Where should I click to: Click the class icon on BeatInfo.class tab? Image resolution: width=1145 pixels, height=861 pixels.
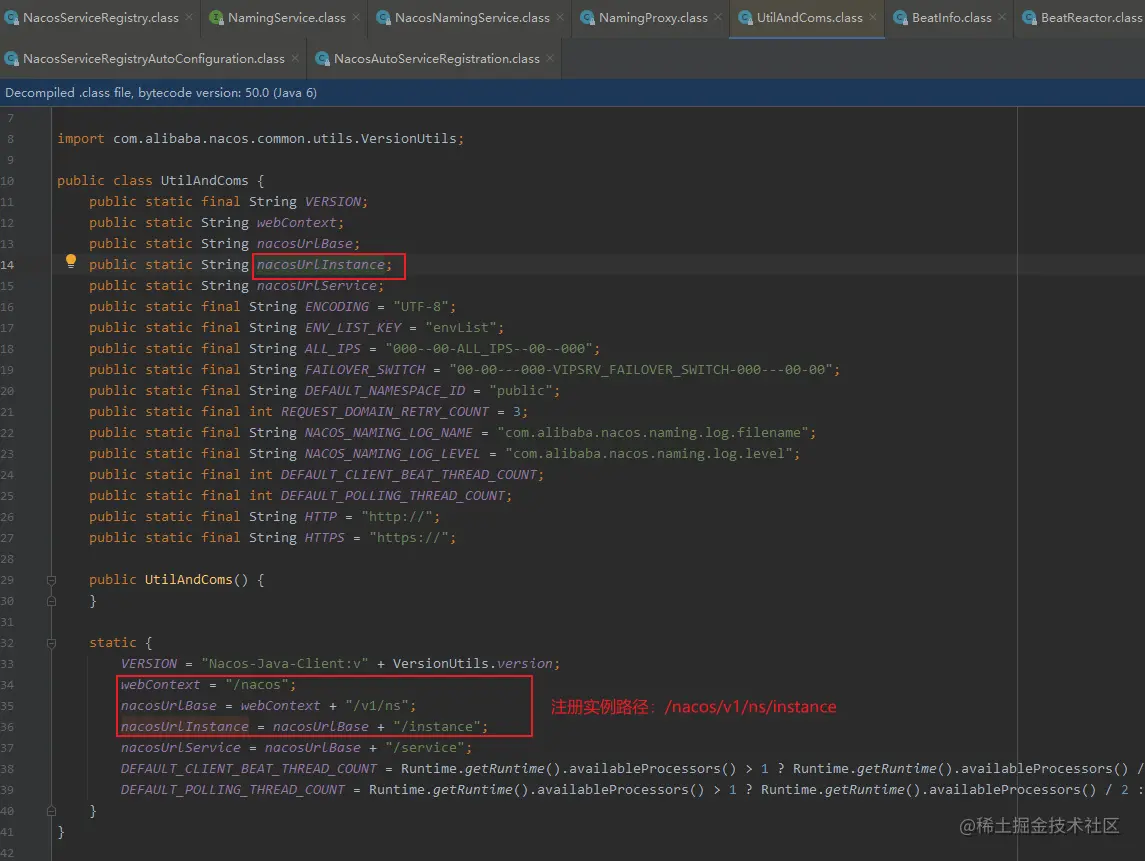pyautogui.click(x=900, y=18)
